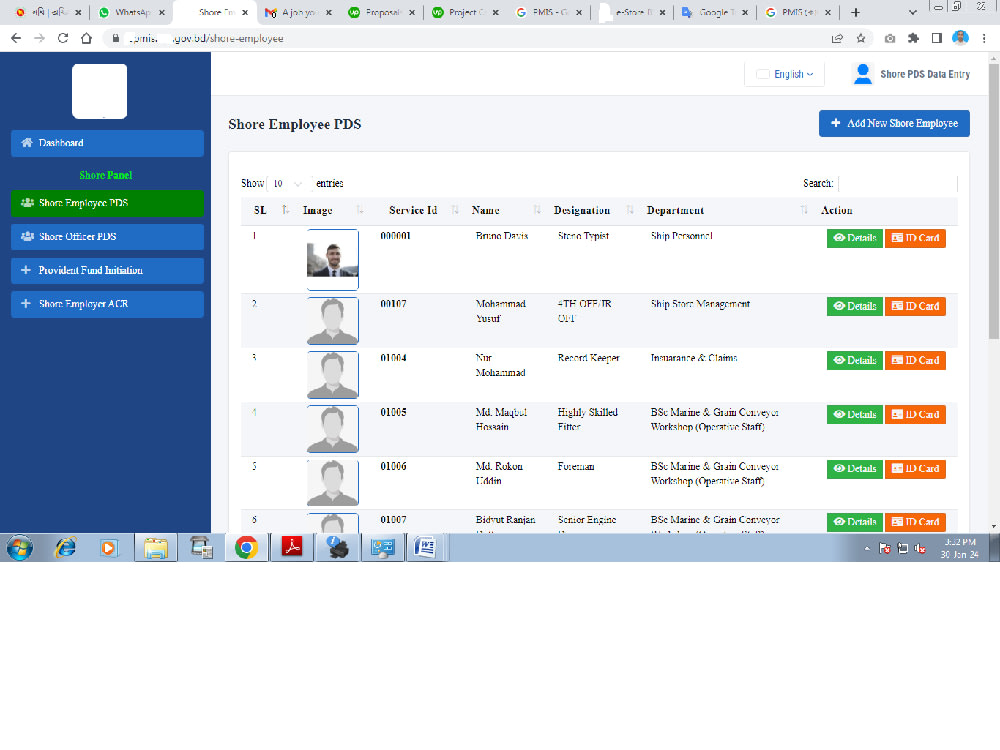This screenshot has height=750, width=1000.
Task: Open Chrome from the taskbar
Action: 246,547
